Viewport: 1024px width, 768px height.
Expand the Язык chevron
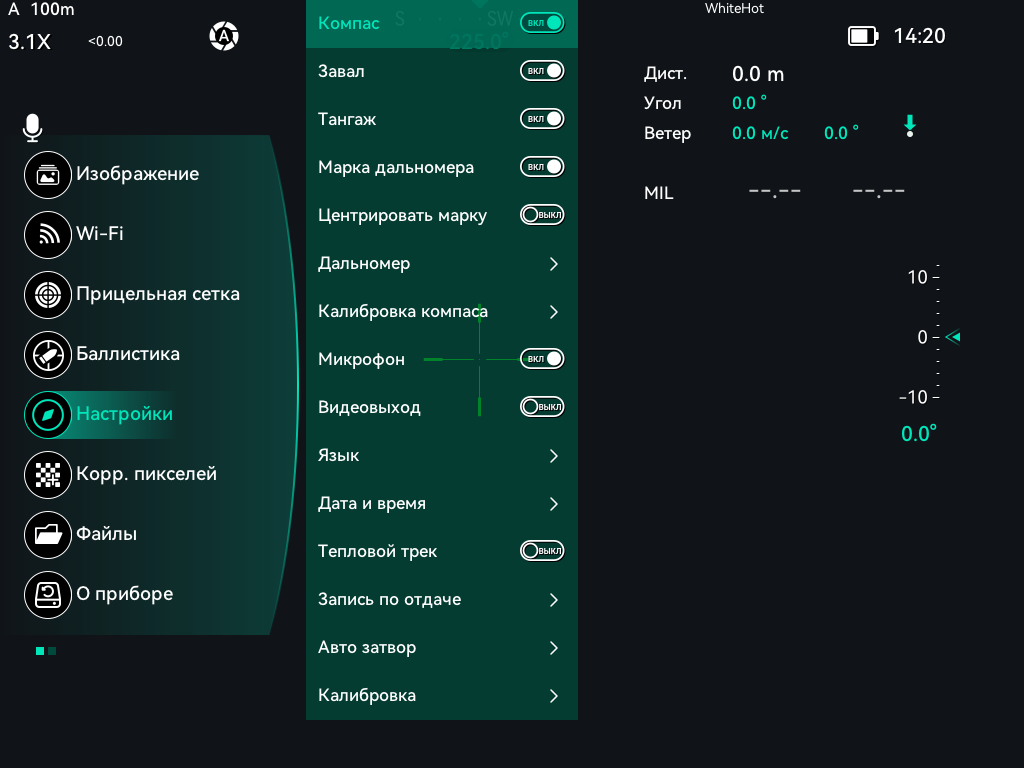point(554,456)
